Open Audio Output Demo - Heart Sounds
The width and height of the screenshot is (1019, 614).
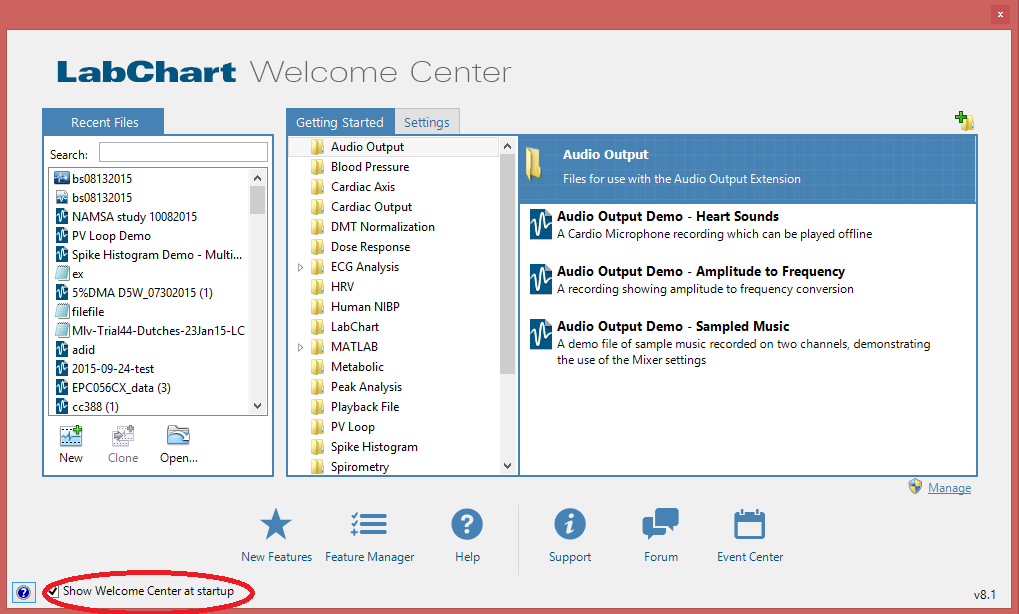point(667,216)
